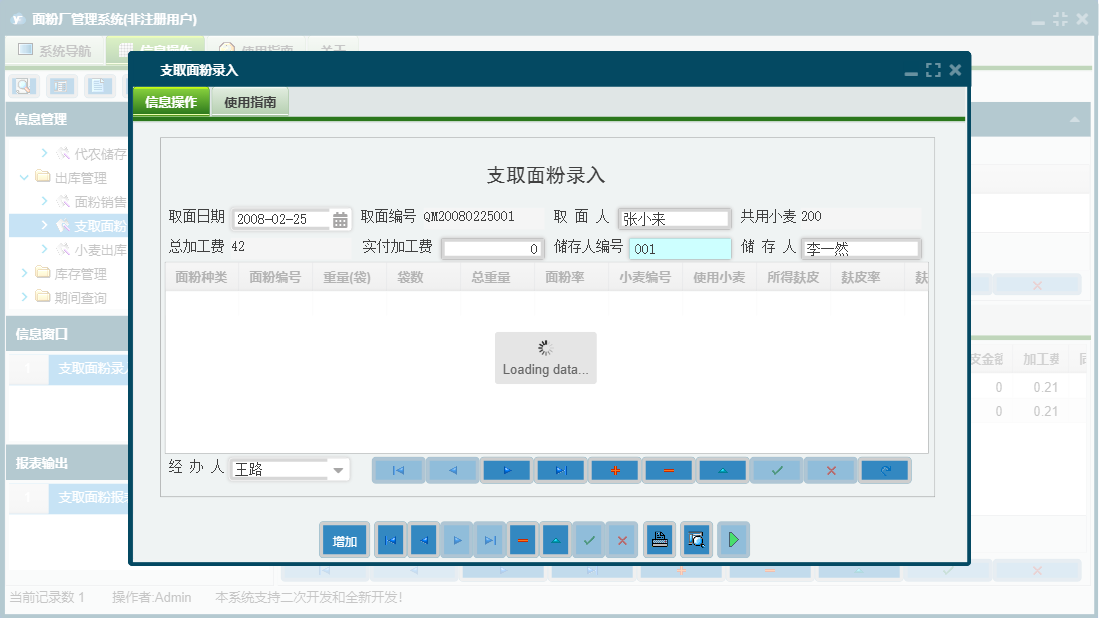Click the refresh data icon

pos(884,469)
